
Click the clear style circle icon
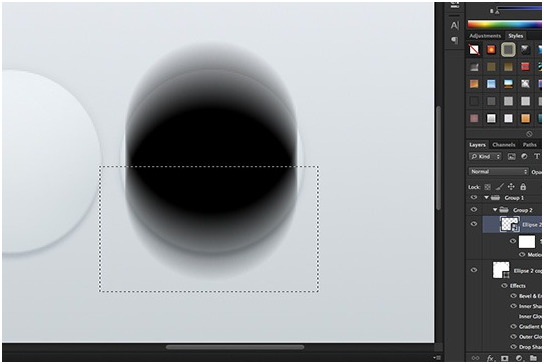tap(529, 134)
